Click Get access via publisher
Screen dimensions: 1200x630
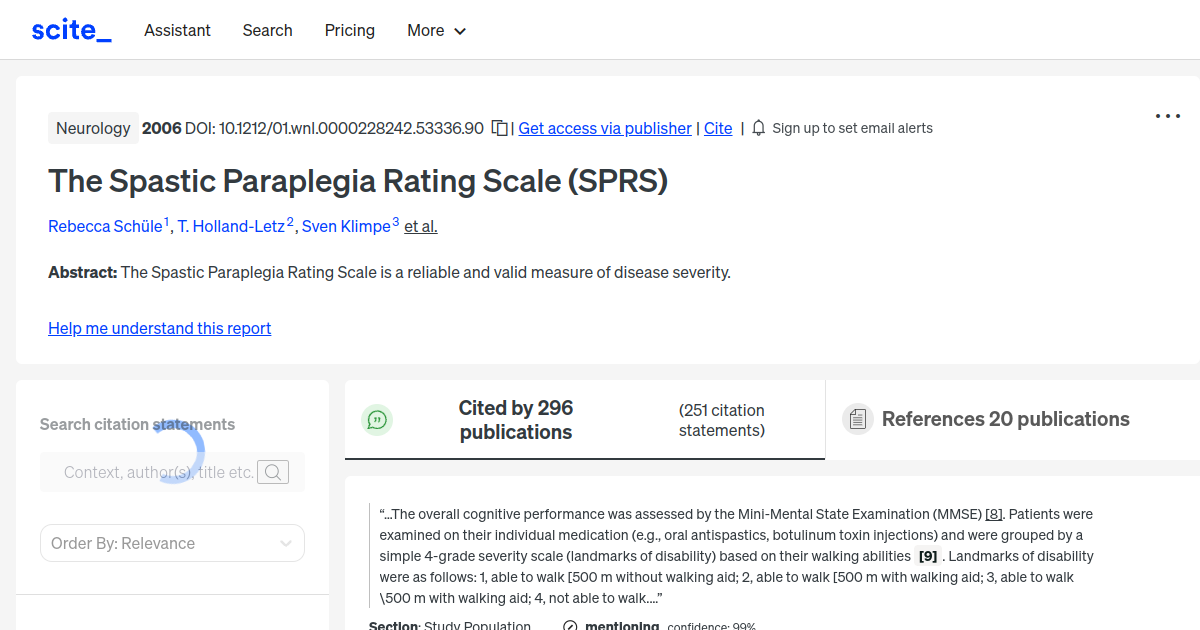604,128
